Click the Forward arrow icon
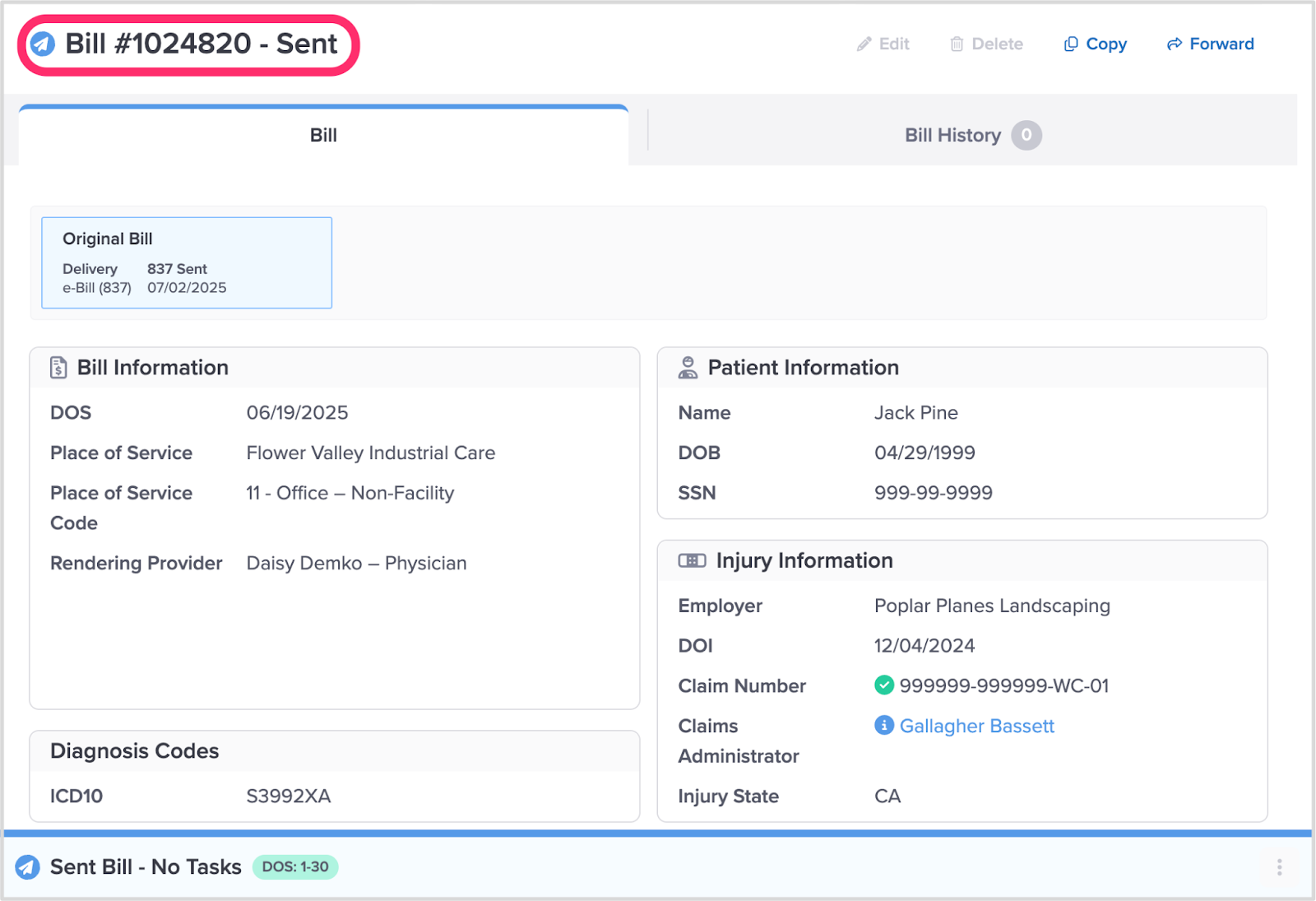Image resolution: width=1316 pixels, height=901 pixels. point(1175,44)
